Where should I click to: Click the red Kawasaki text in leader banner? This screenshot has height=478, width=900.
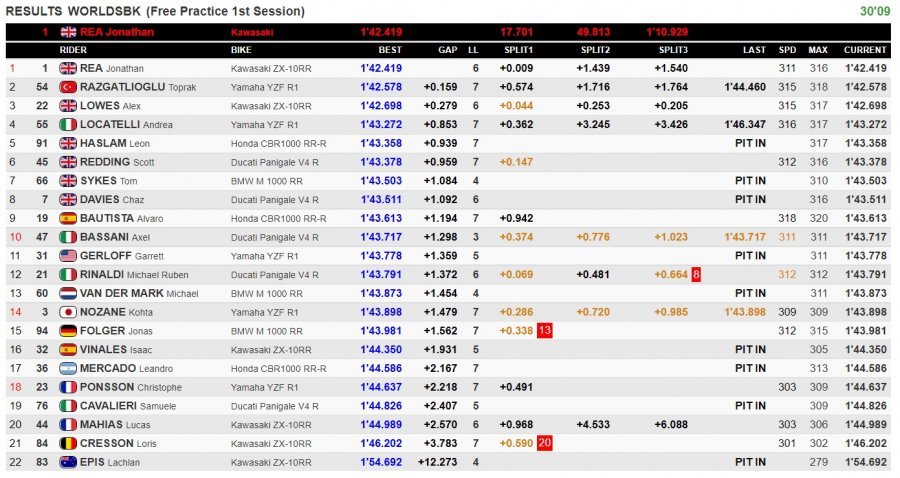252,32
